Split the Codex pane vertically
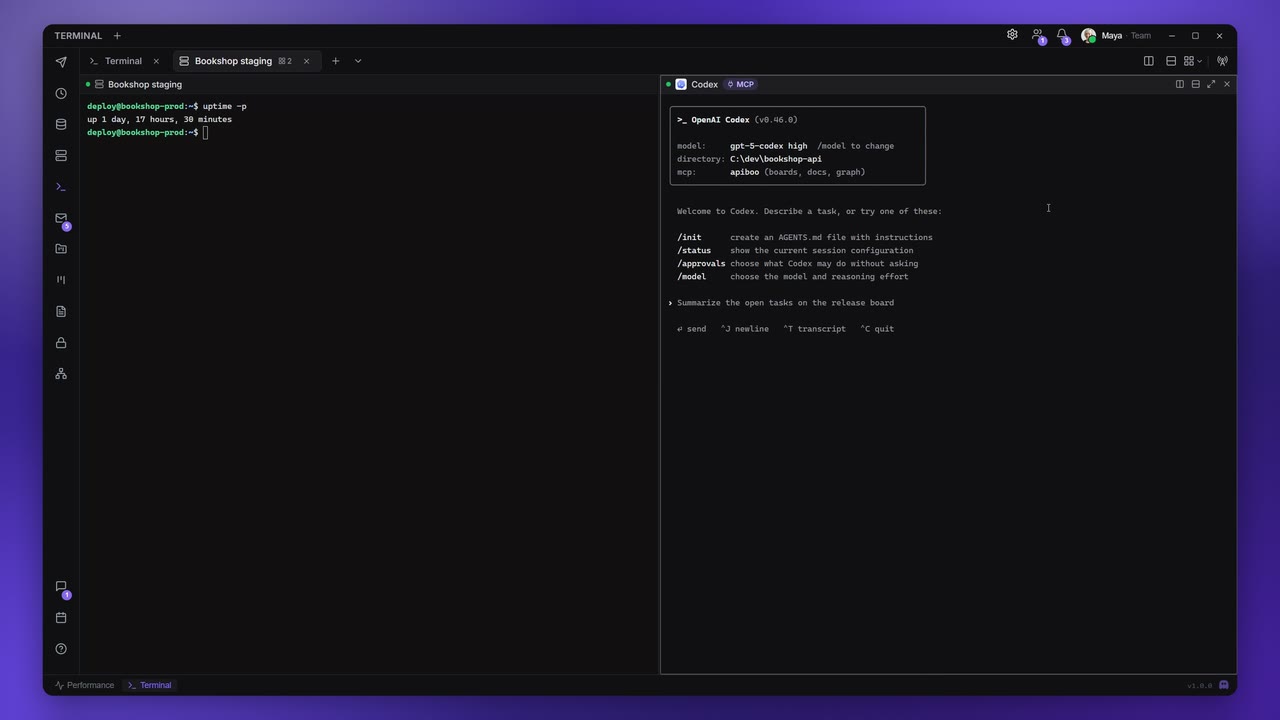This screenshot has width=1280, height=720. pos(1180,84)
